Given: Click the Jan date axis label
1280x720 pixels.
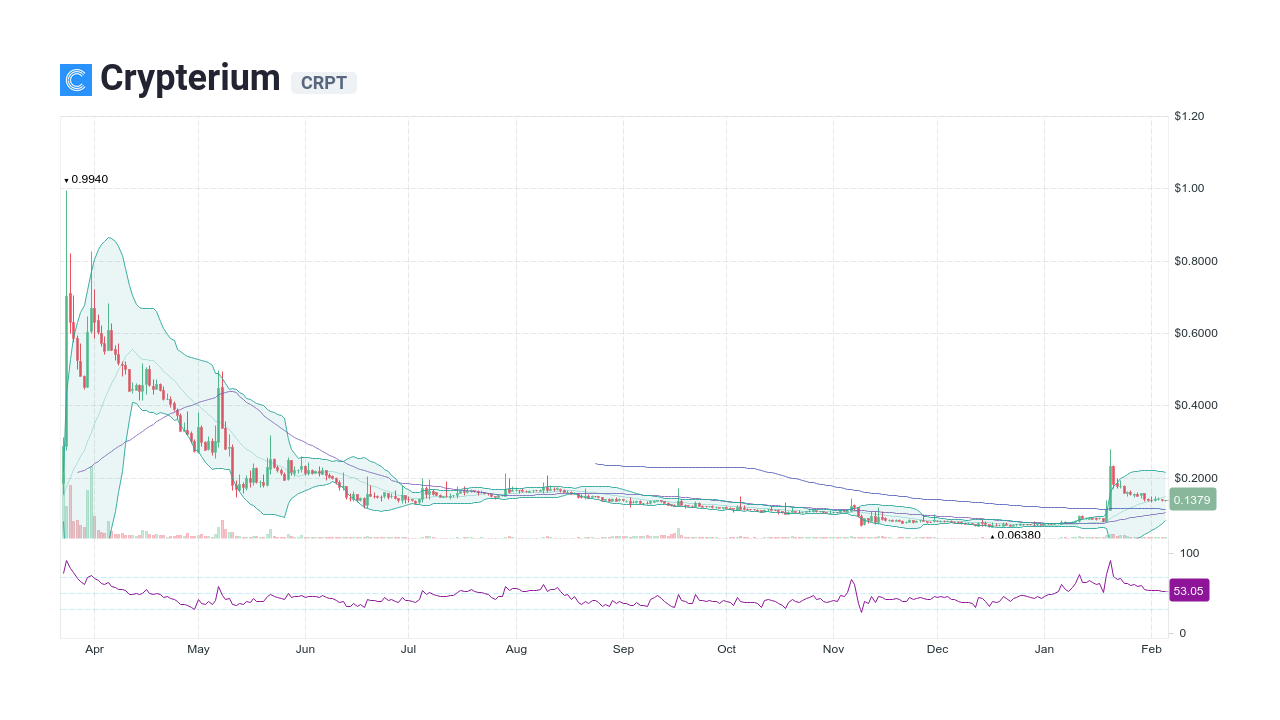Looking at the screenshot, I should point(1045,649).
